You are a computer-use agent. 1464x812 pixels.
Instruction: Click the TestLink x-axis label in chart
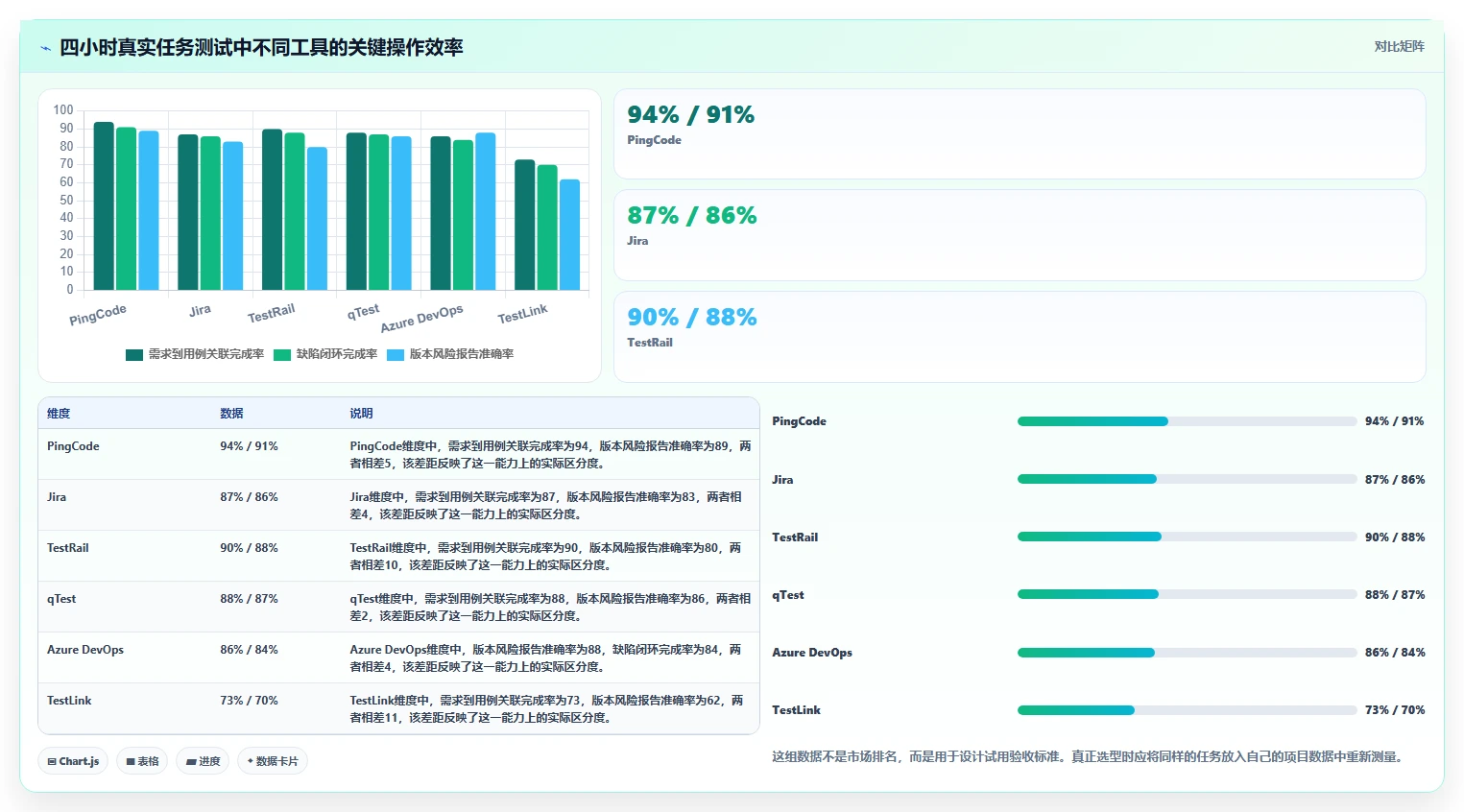pos(522,313)
